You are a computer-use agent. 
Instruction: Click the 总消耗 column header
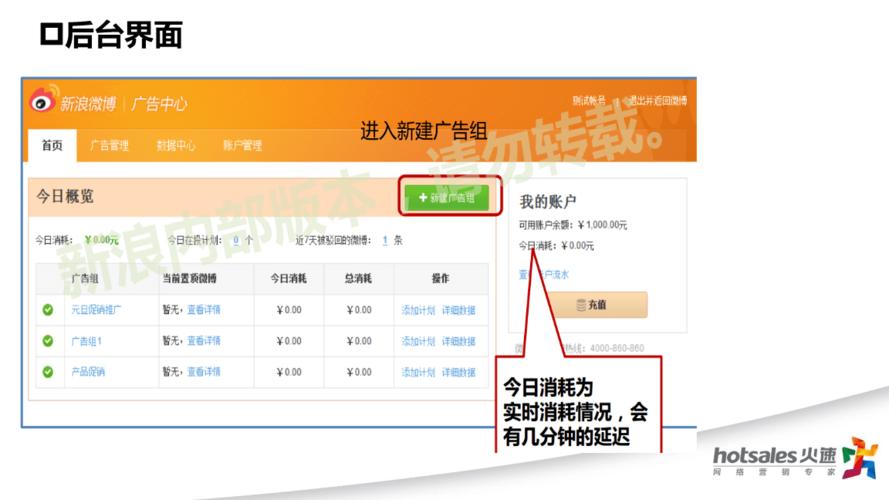pyautogui.click(x=358, y=278)
